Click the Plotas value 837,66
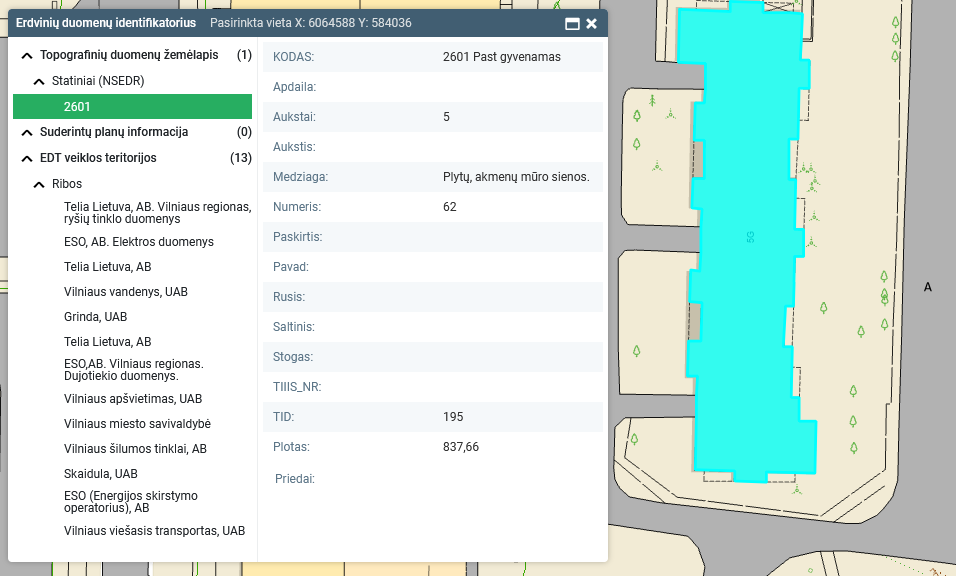The image size is (956, 576). 461,447
